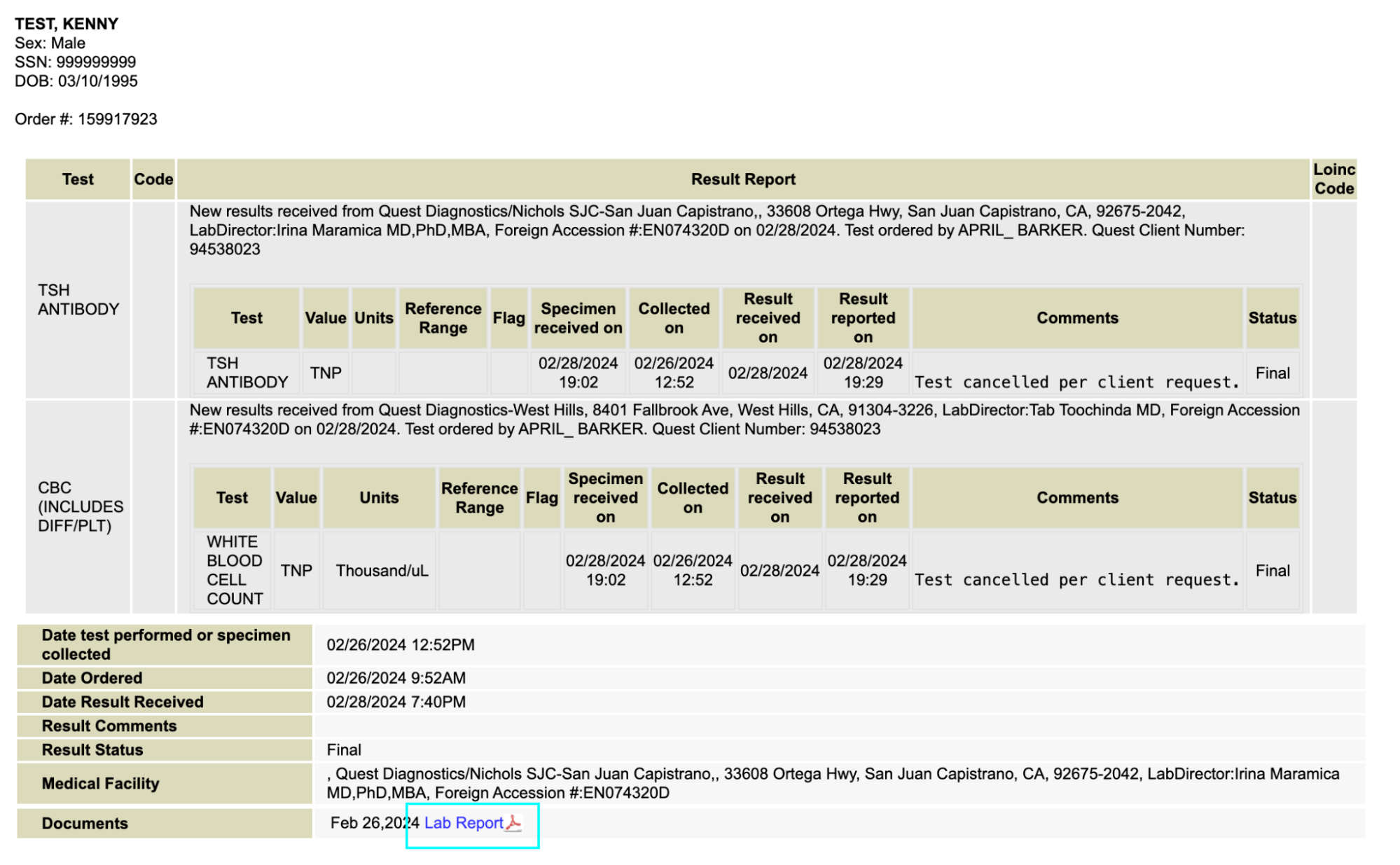
Task: Click Date Ordered value 02/26/2024 9:52AM
Action: 396,678
